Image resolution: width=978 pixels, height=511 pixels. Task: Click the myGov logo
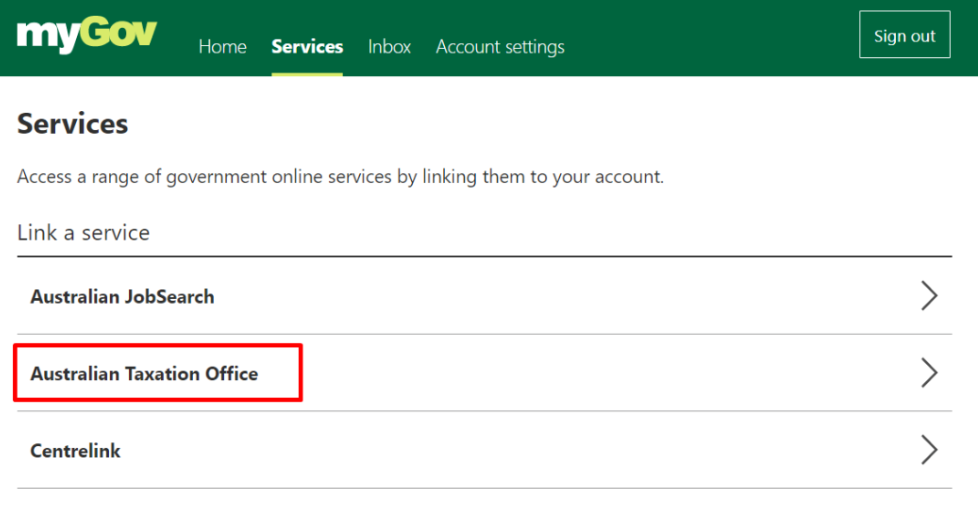tap(87, 36)
